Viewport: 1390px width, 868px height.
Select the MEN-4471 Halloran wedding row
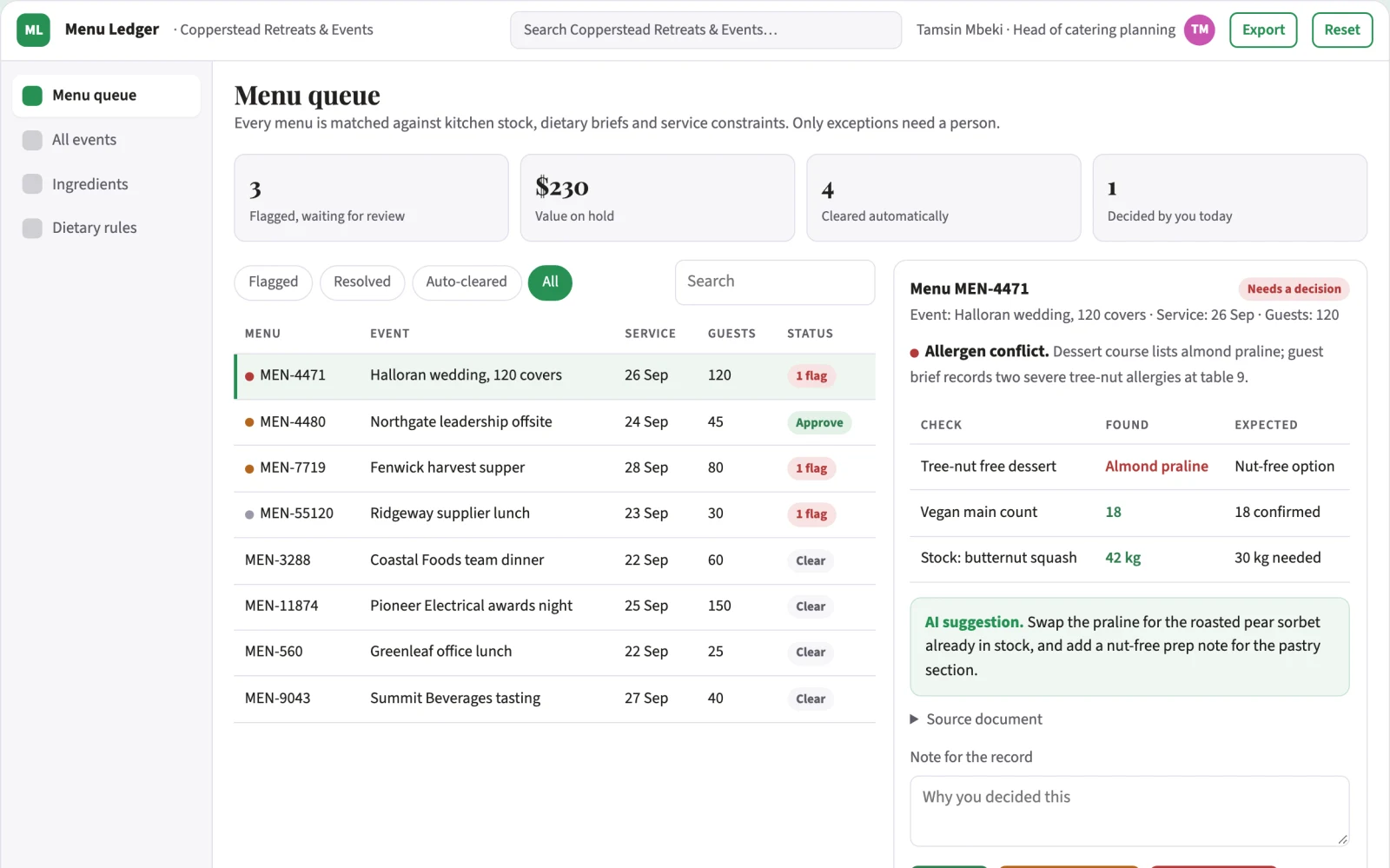click(x=554, y=376)
